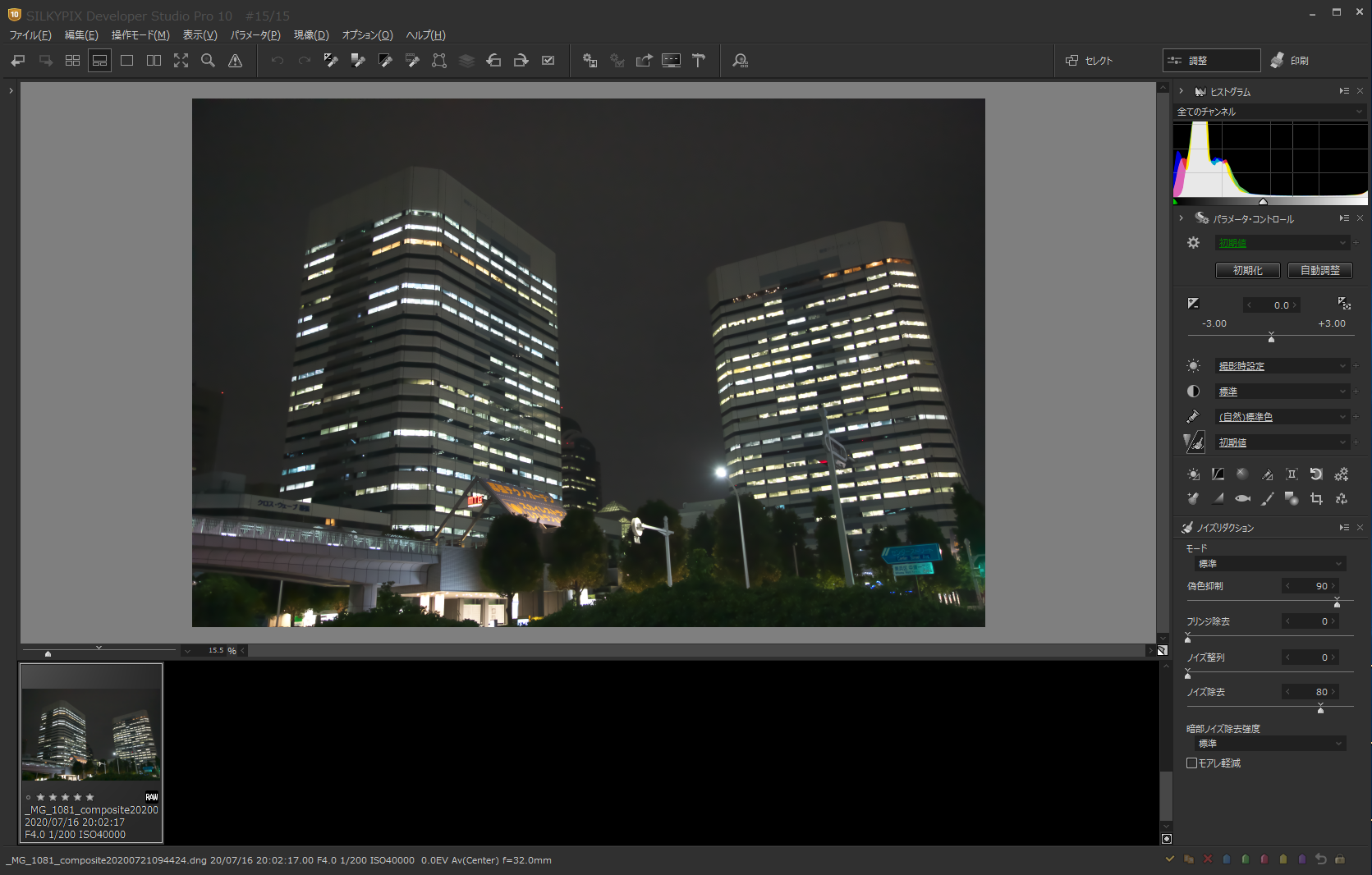Open the 印刷 print section
Screen dimensions: 1372x875
point(1290,61)
